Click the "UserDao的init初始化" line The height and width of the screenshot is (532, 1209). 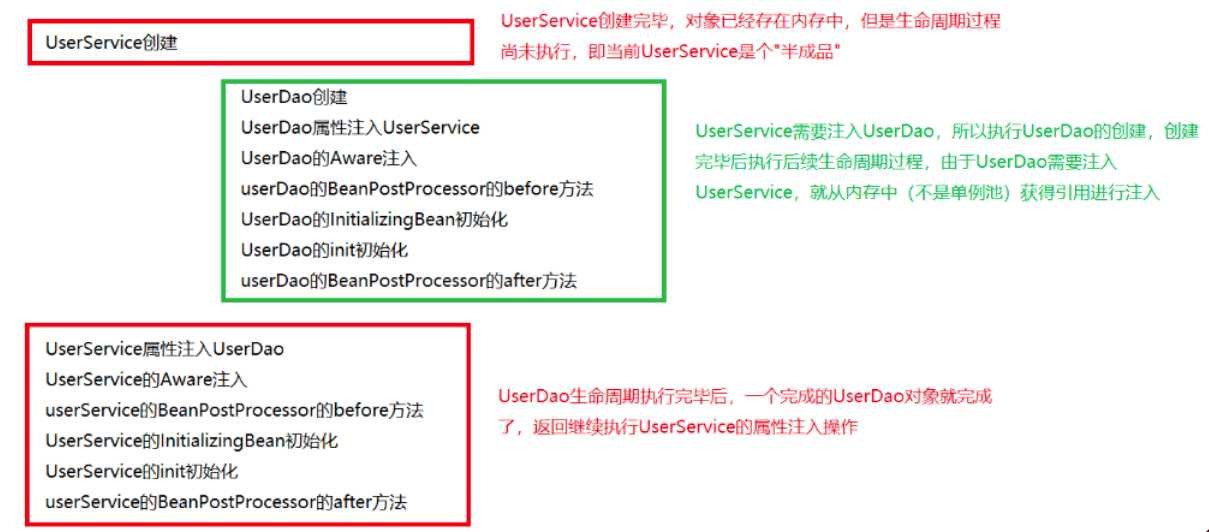[324, 250]
